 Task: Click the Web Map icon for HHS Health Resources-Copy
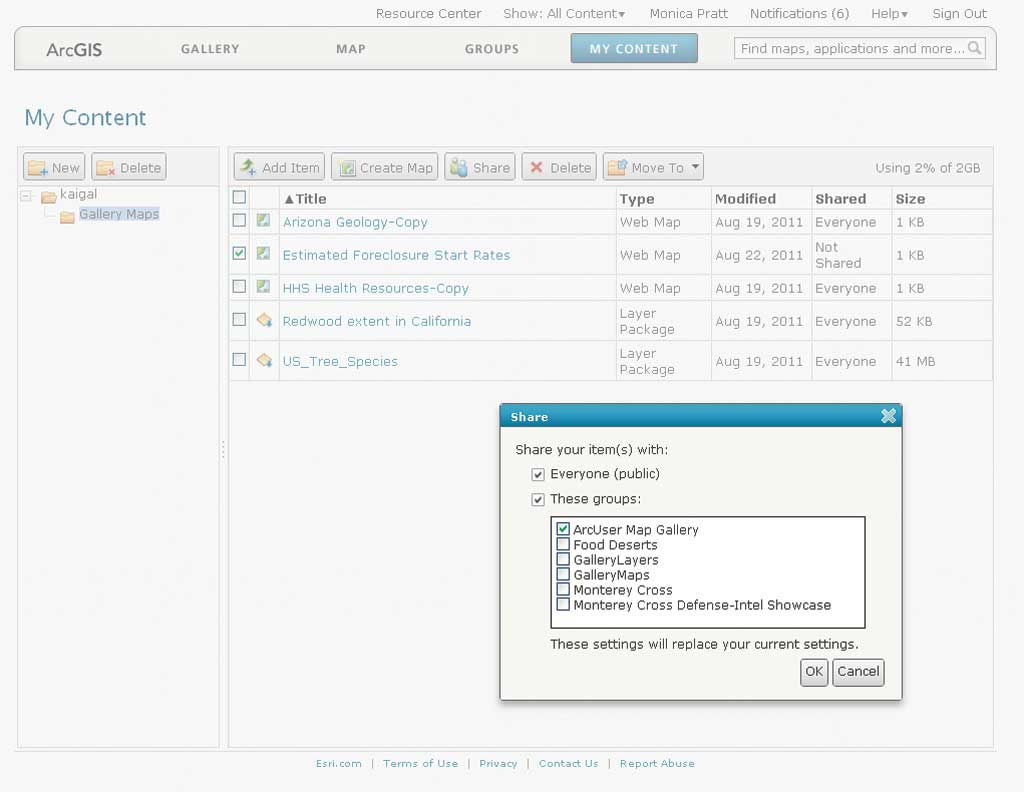click(x=263, y=287)
